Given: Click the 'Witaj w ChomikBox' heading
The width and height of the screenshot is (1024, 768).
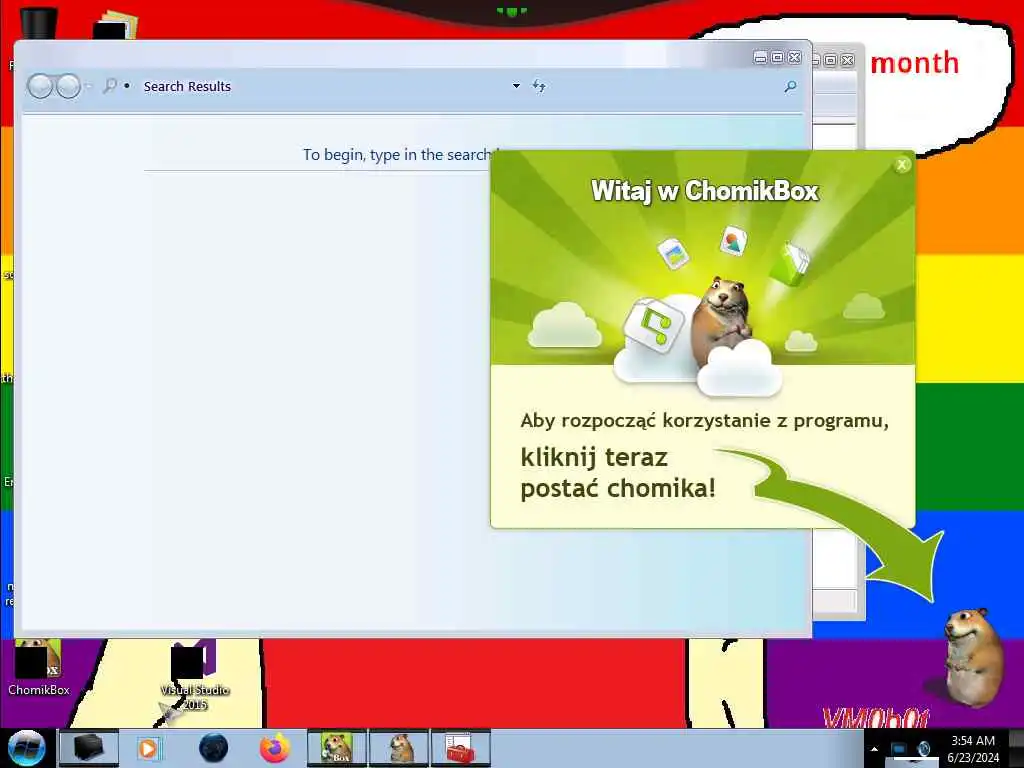Looking at the screenshot, I should point(705,191).
